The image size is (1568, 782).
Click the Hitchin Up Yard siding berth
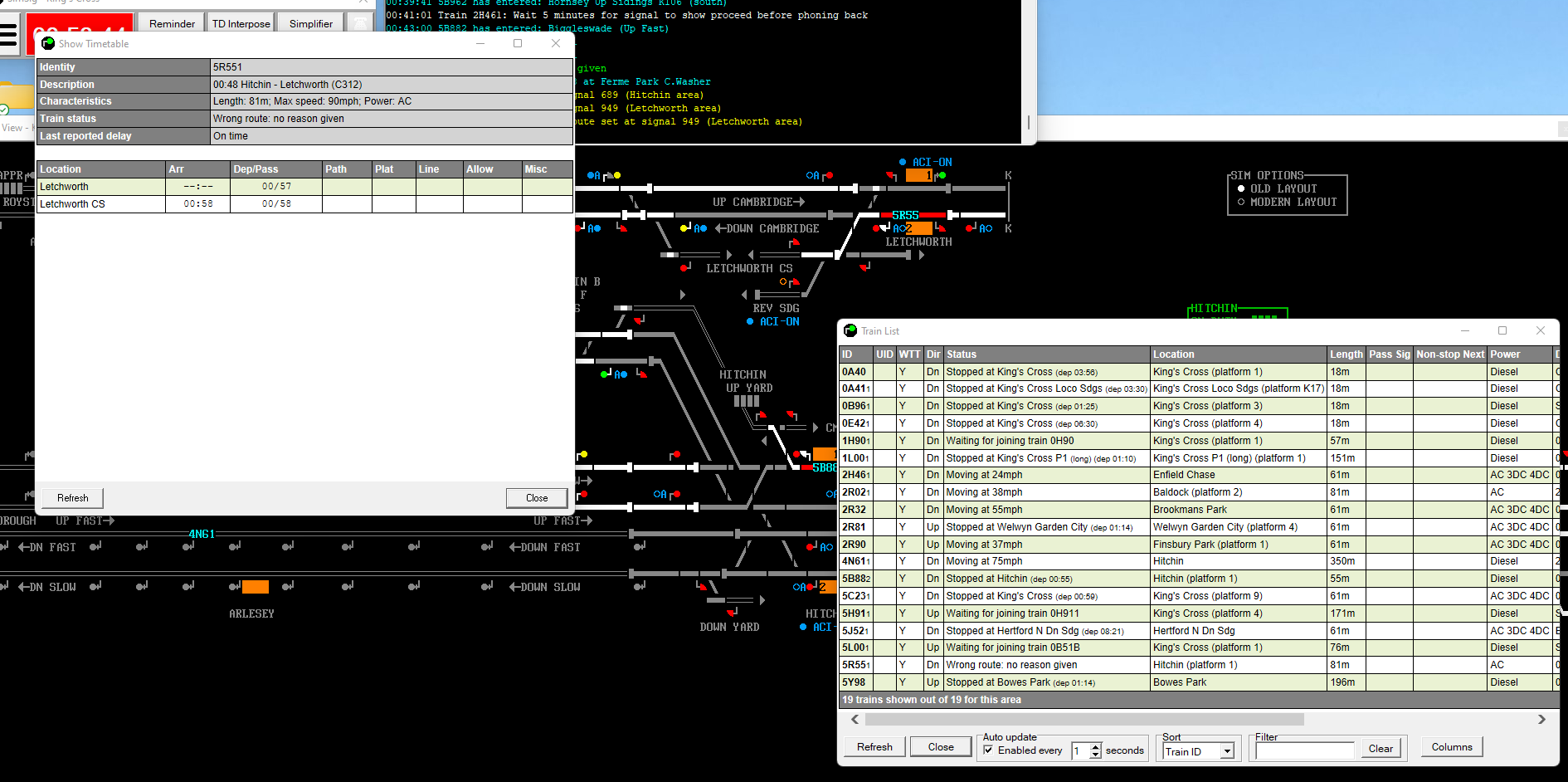[746, 401]
